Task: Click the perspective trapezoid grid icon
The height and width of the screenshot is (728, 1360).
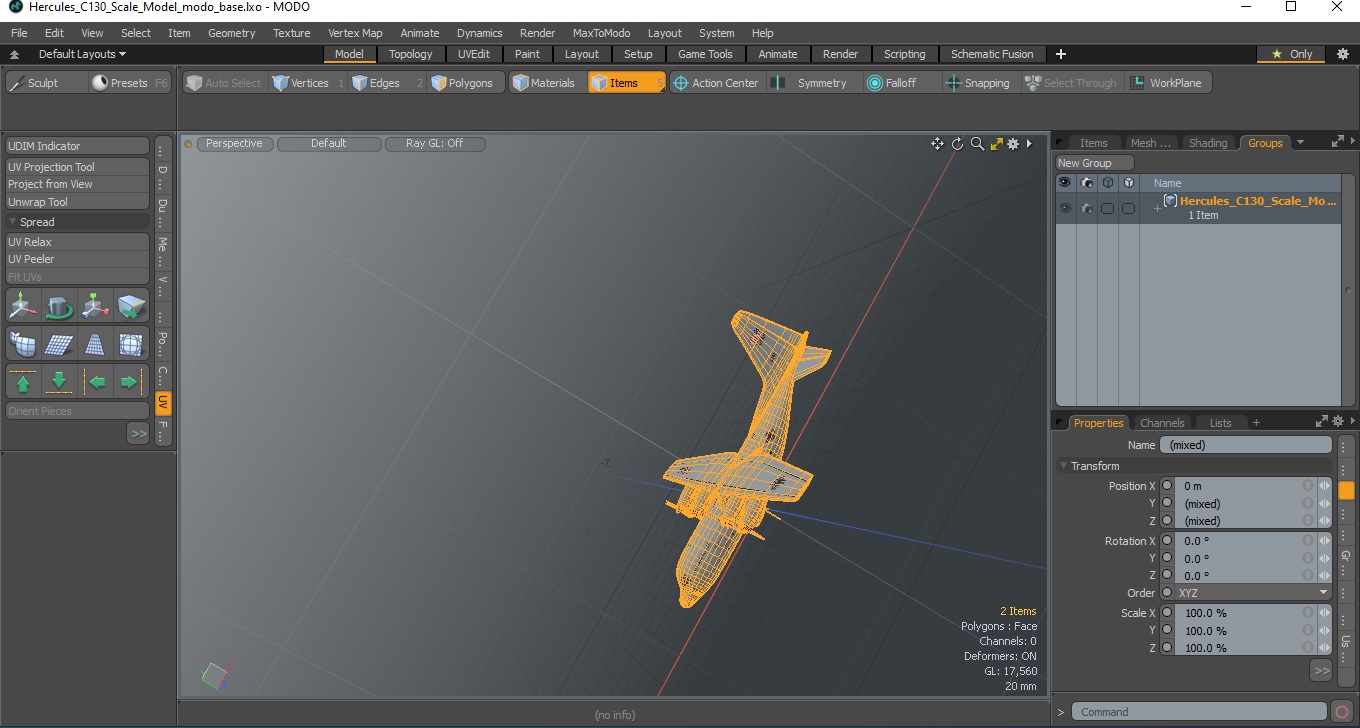Action: (95, 344)
